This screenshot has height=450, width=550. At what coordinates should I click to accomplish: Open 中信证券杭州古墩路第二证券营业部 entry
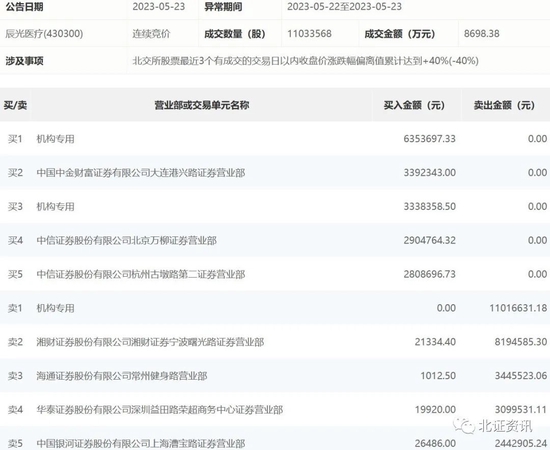point(141,274)
